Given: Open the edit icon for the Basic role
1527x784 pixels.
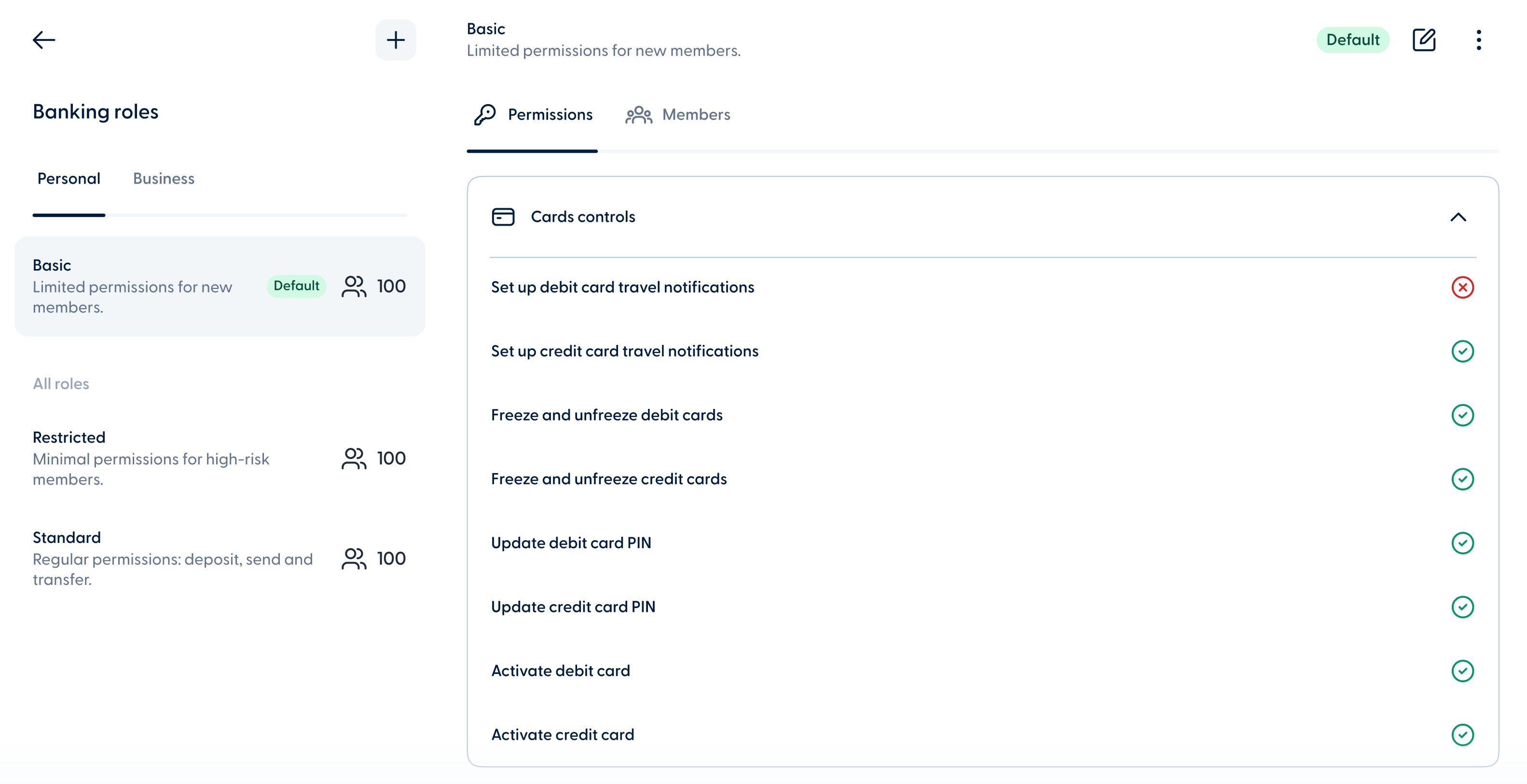Looking at the screenshot, I should point(1424,40).
